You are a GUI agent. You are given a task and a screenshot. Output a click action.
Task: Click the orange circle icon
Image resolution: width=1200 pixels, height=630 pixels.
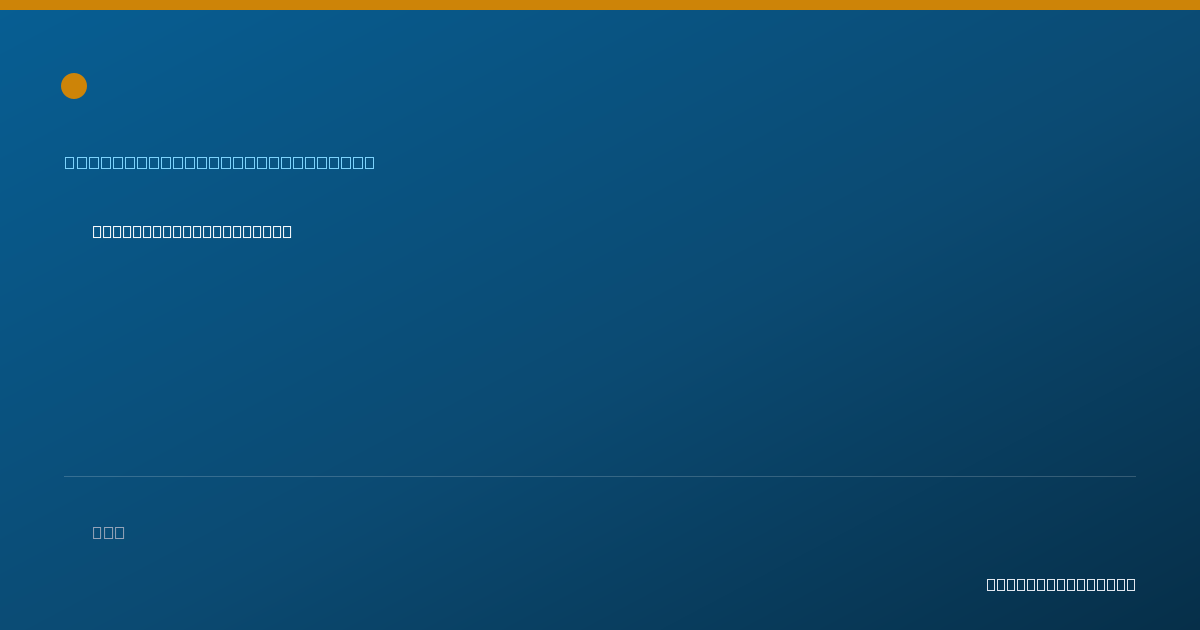pos(74,86)
